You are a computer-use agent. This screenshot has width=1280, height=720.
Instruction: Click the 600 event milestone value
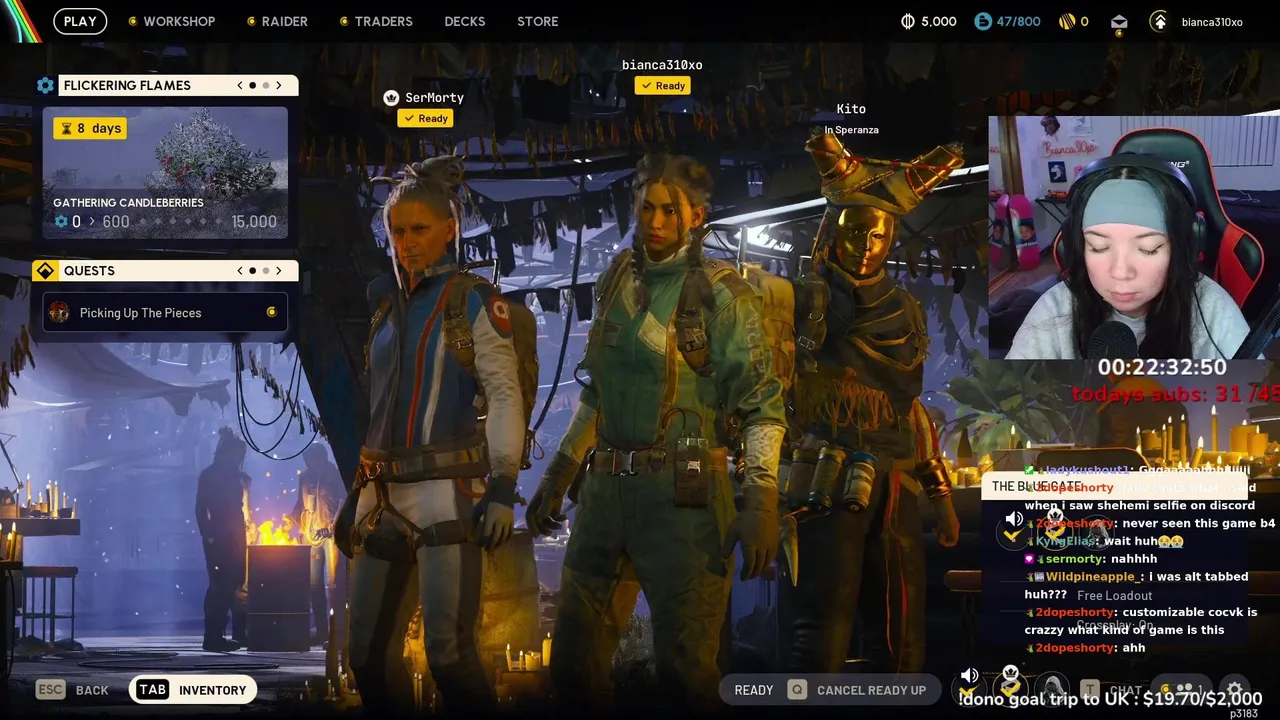coord(116,222)
